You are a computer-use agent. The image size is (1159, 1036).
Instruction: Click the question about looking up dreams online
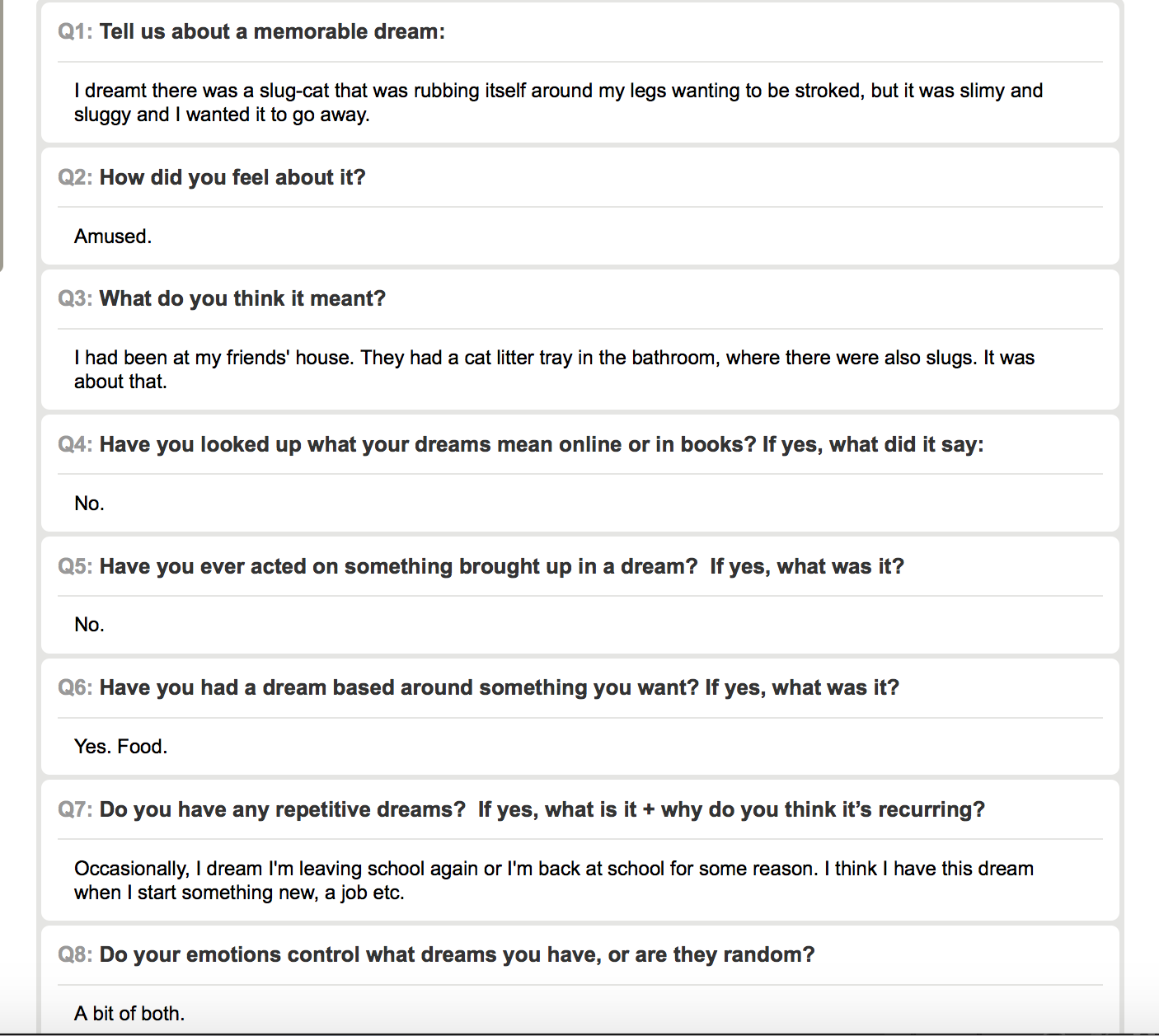click(542, 444)
